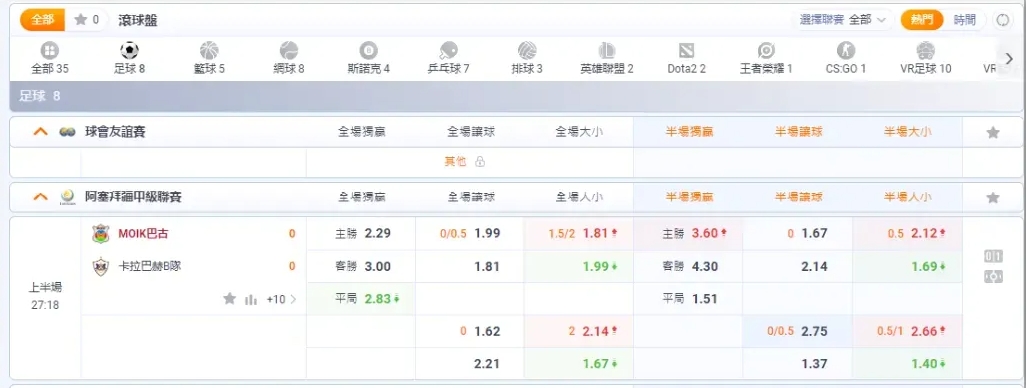
Task: Select half-time 客勝 4.30
Action: click(x=688, y=266)
